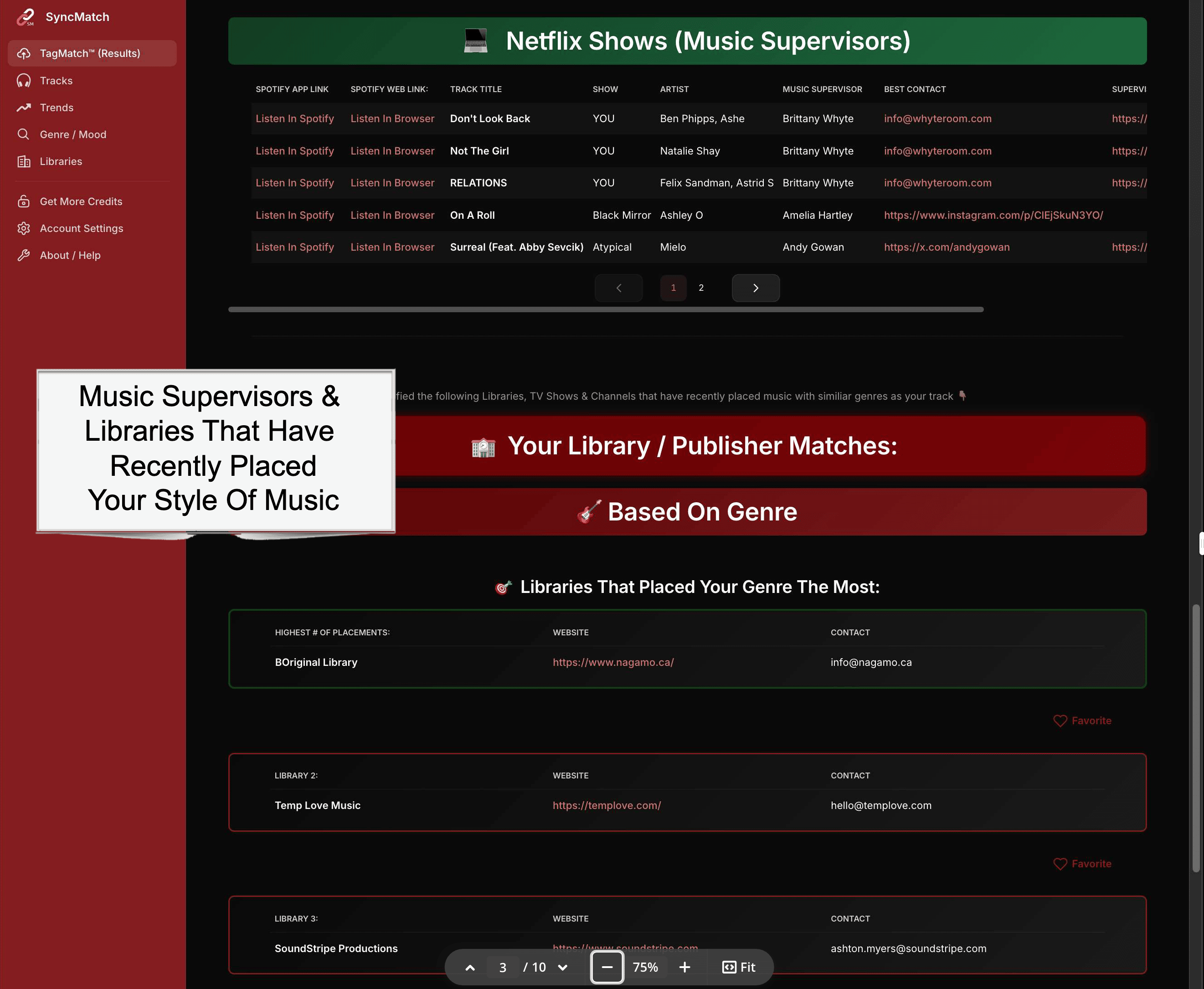Click the Get More Credits wallet icon

click(x=23, y=201)
